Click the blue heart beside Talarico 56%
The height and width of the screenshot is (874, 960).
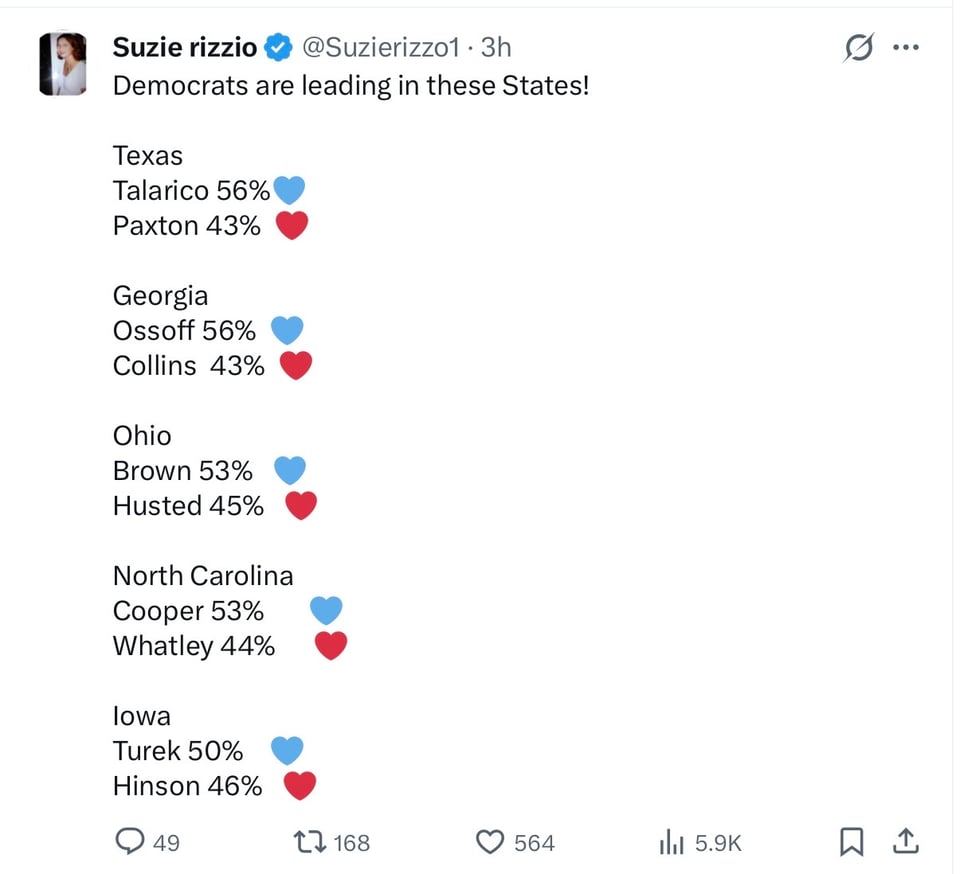click(x=289, y=190)
